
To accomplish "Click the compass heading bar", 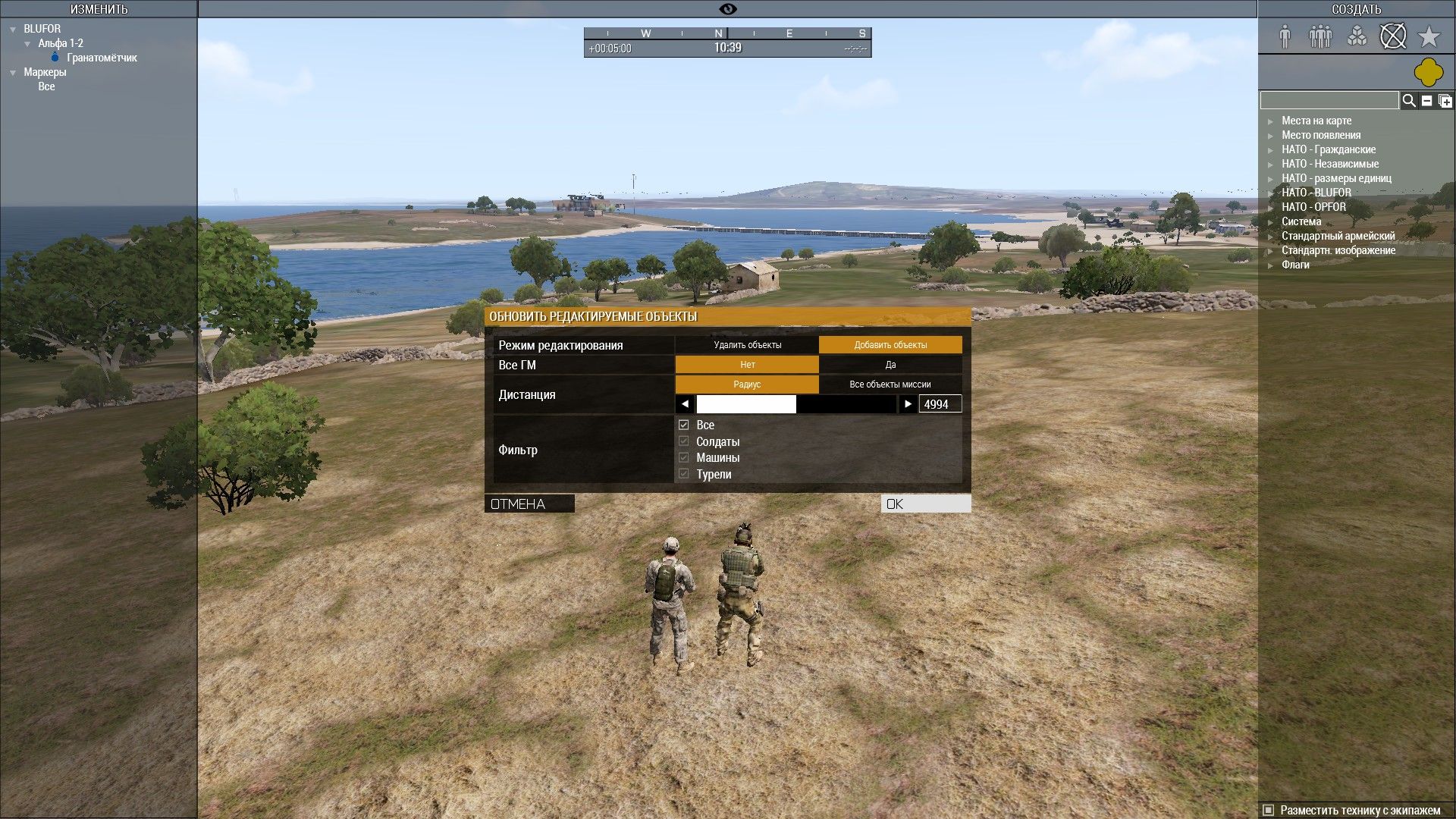I will point(728,33).
